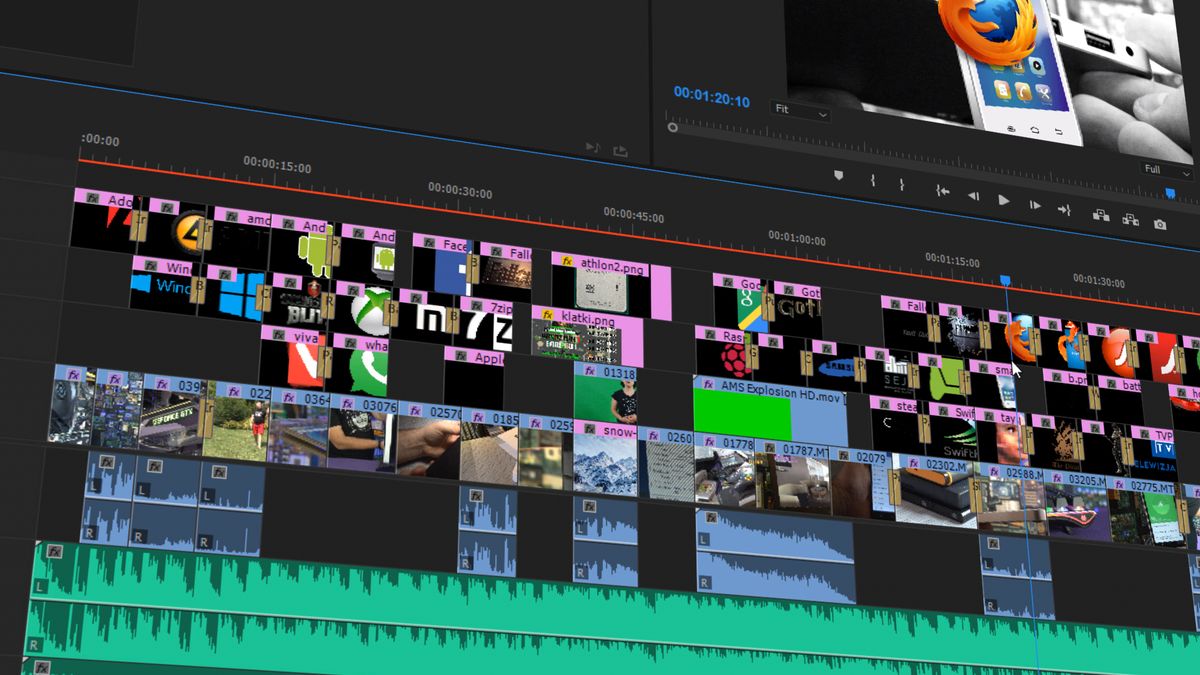Open the Fit zoom level dropdown

click(x=800, y=109)
